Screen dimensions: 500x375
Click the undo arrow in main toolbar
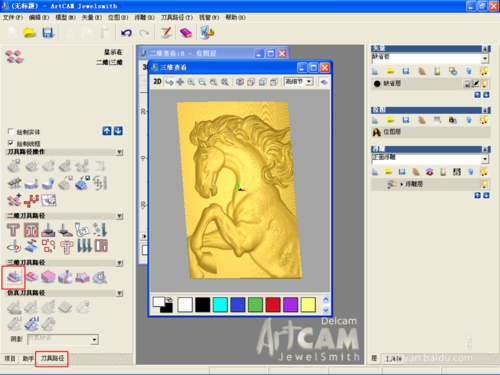click(x=126, y=33)
